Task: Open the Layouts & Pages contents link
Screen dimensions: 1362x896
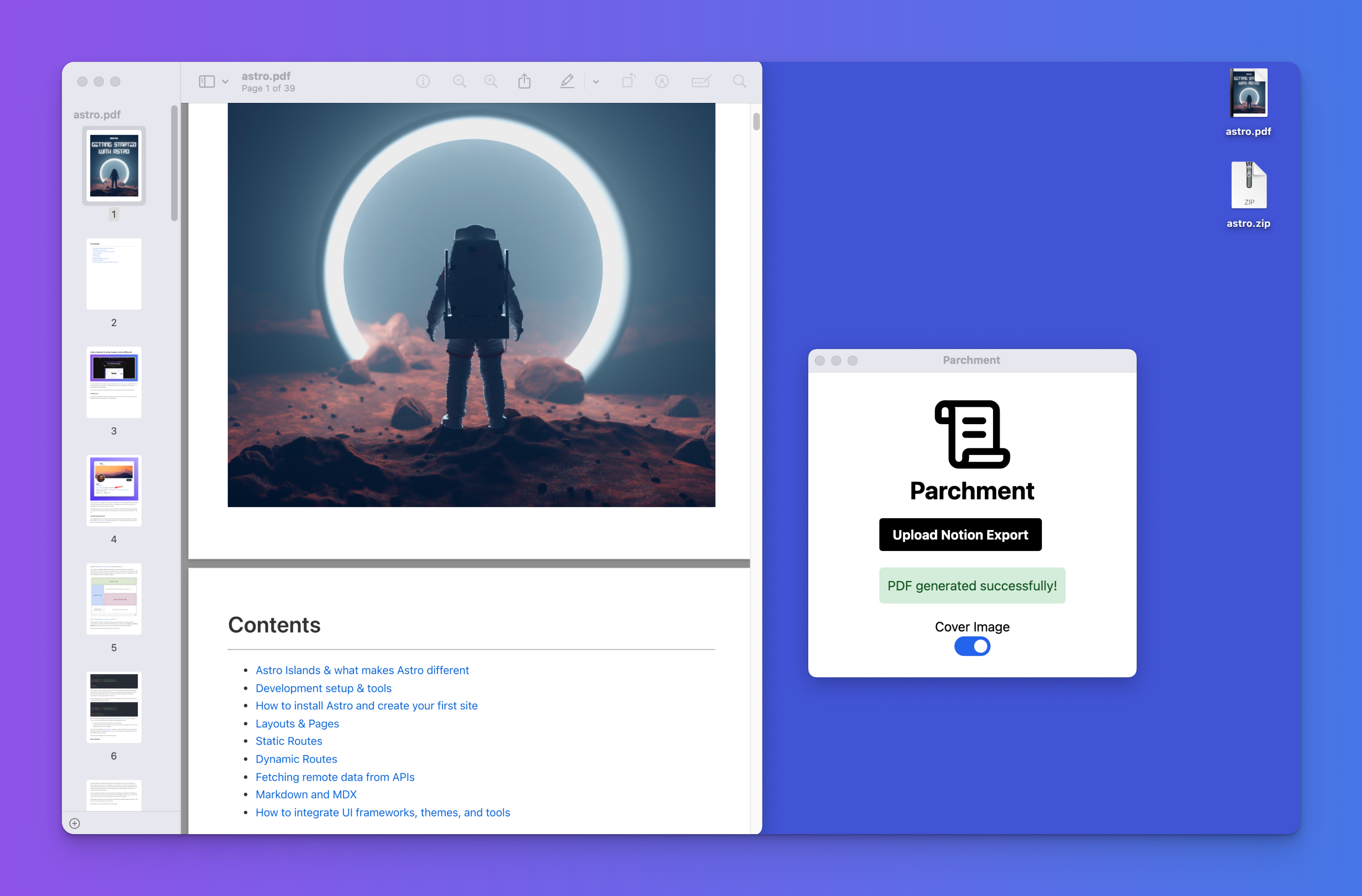Action: (x=297, y=724)
